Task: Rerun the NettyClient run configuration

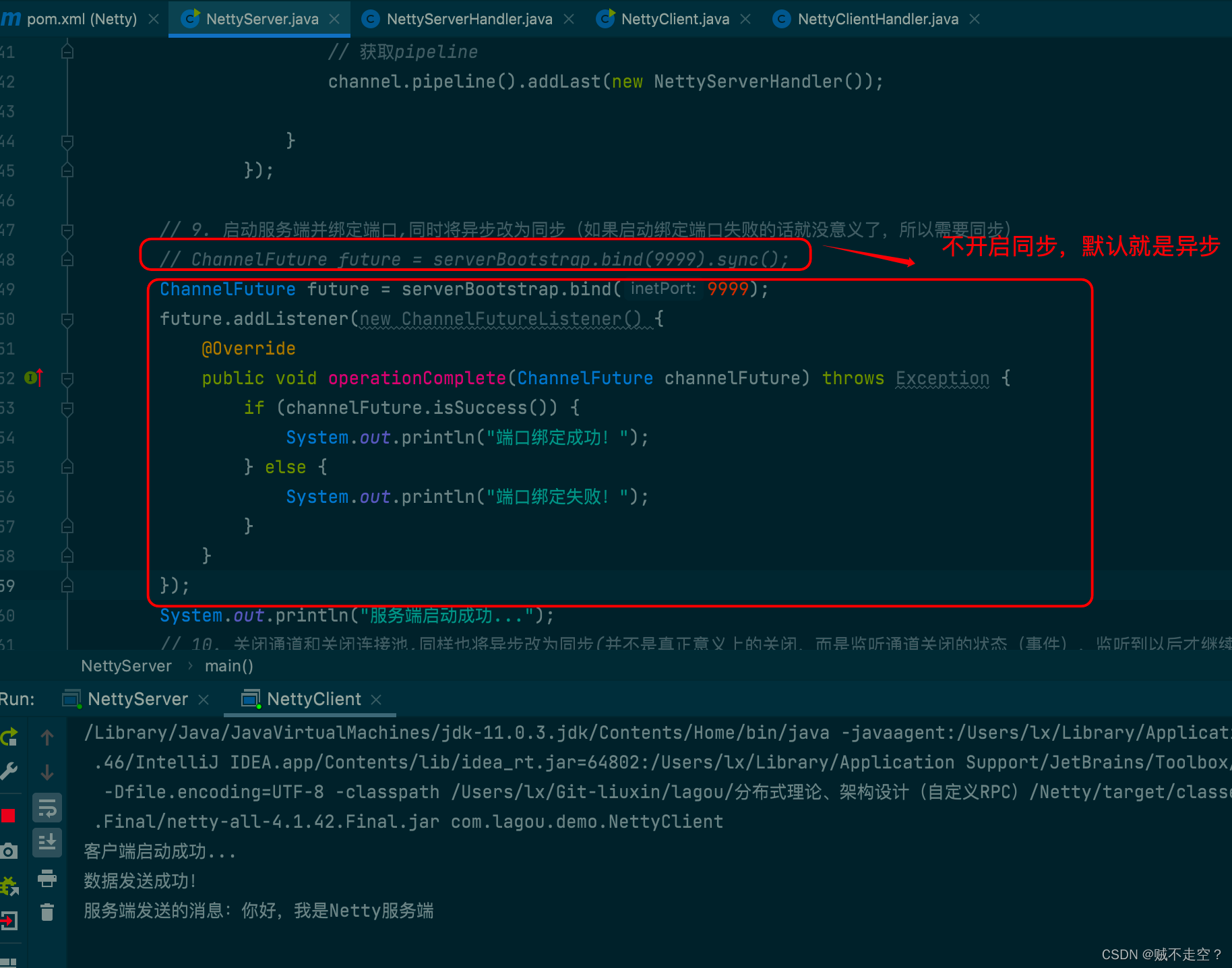Action: 9,737
